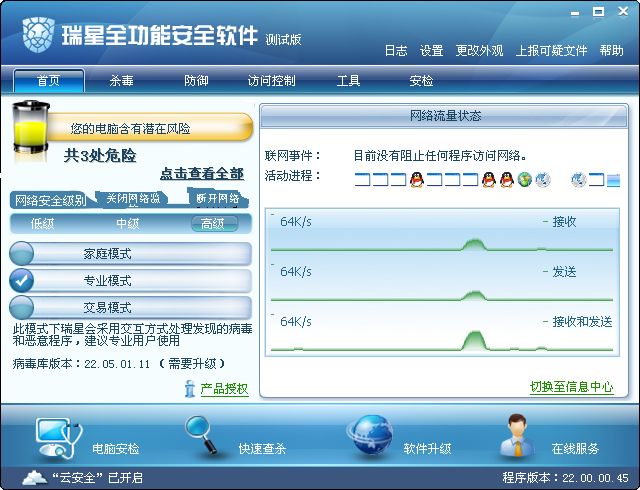Open the 帮助 menu

click(x=611, y=51)
